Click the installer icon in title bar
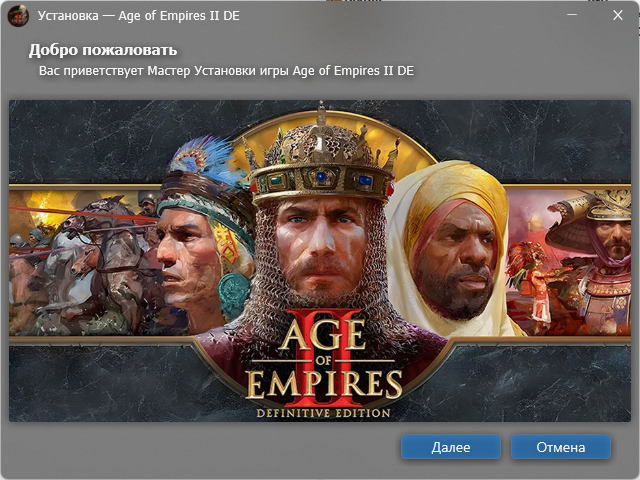 [18, 16]
